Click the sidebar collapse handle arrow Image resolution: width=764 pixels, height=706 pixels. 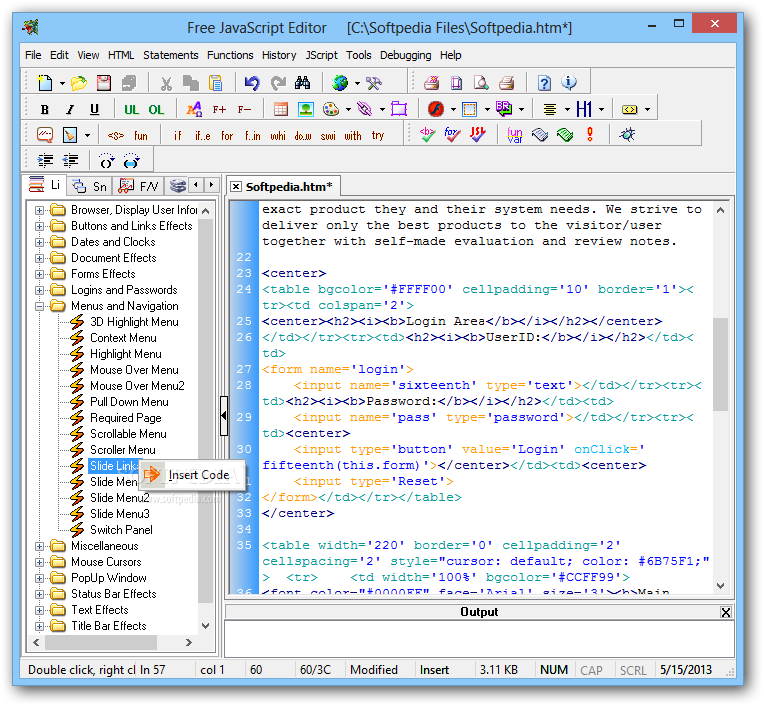[x=224, y=416]
